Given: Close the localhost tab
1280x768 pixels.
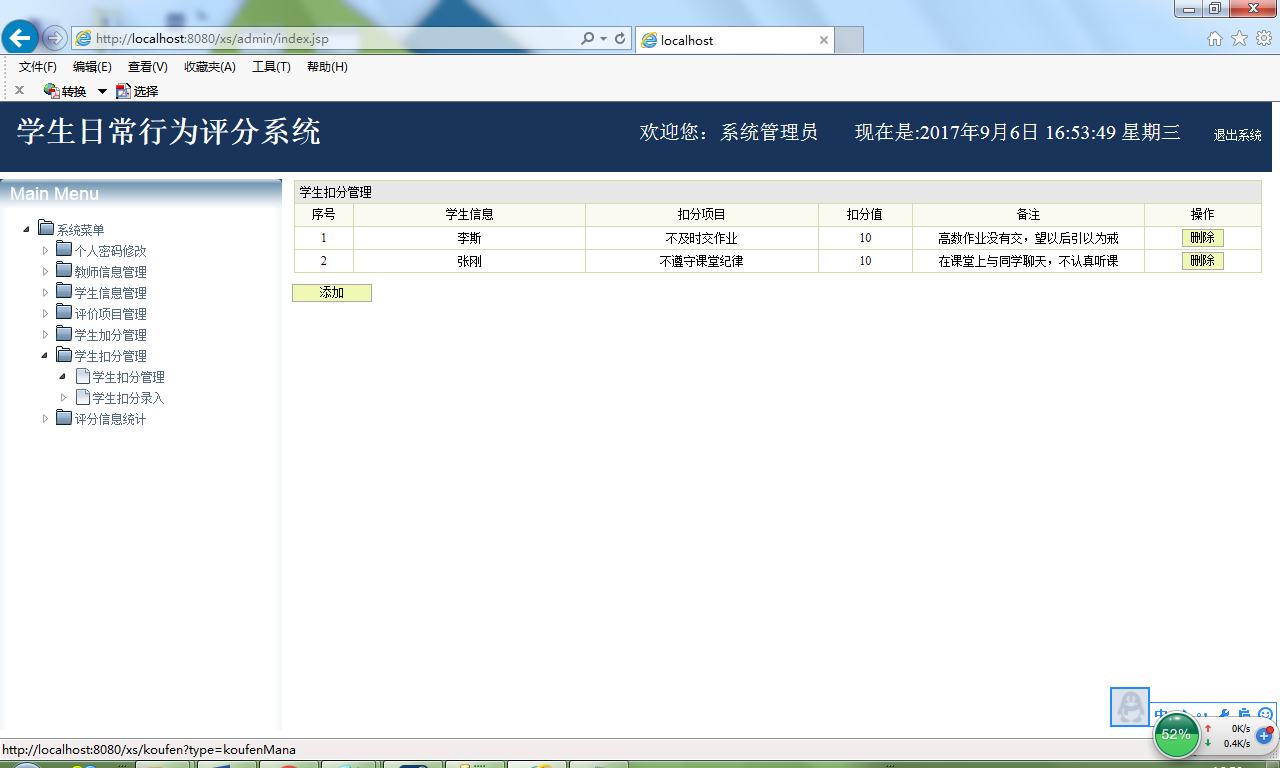Looking at the screenshot, I should (824, 40).
